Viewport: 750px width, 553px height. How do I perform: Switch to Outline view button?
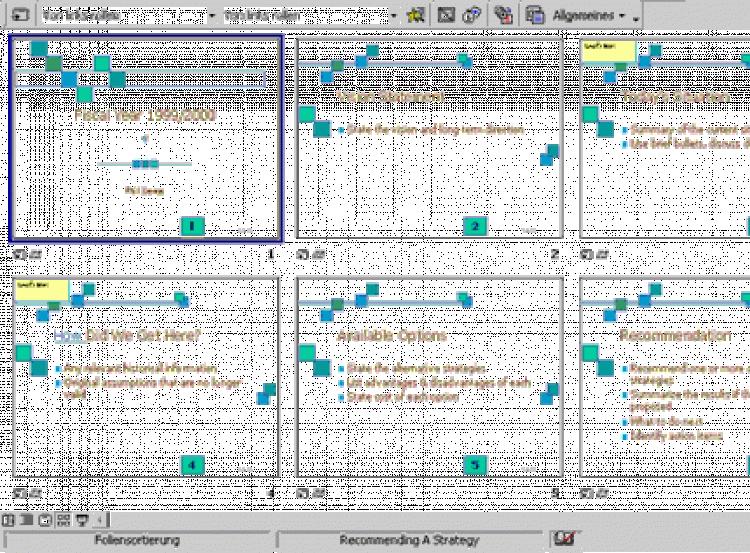(x=27, y=520)
